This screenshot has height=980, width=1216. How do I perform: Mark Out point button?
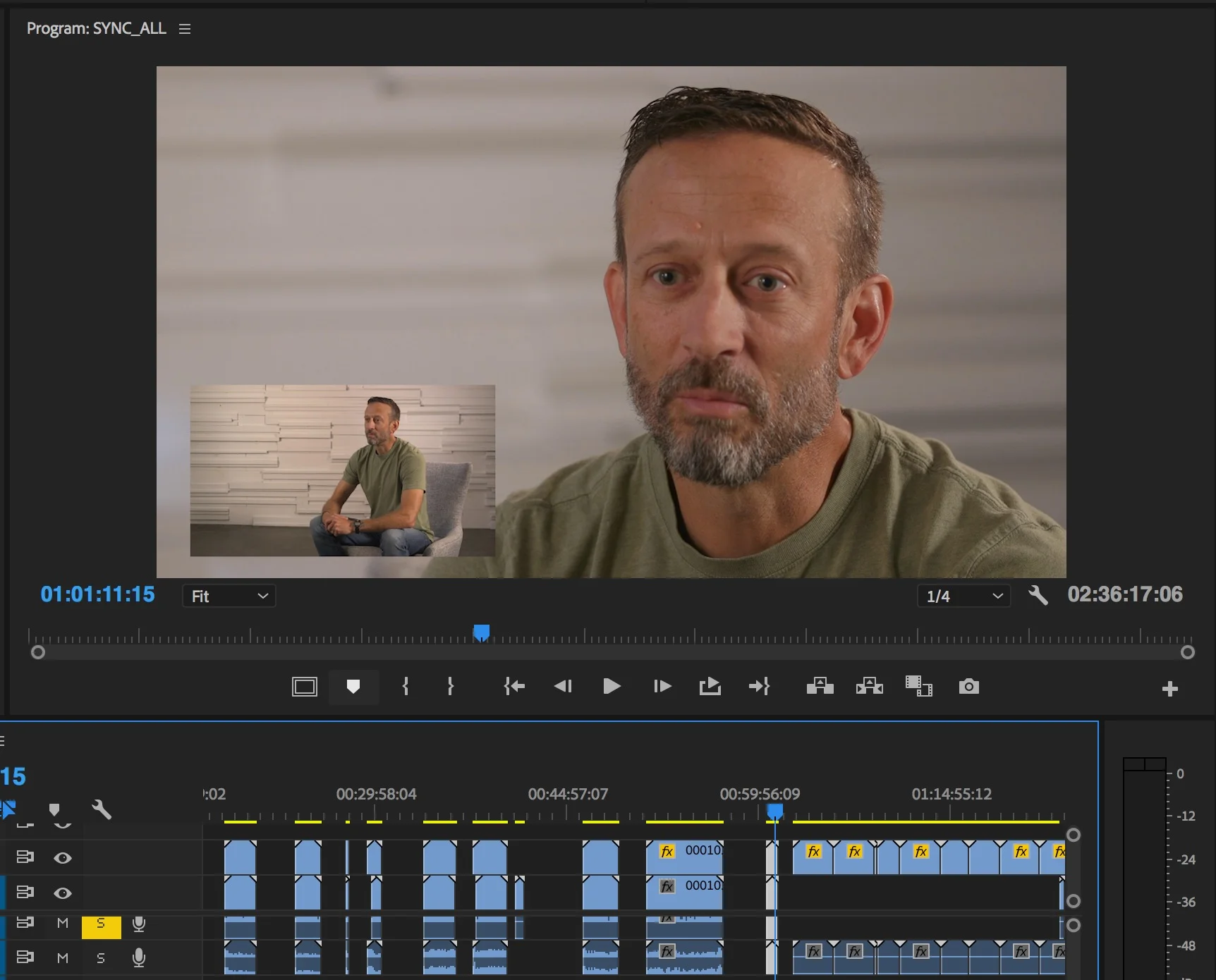click(451, 687)
